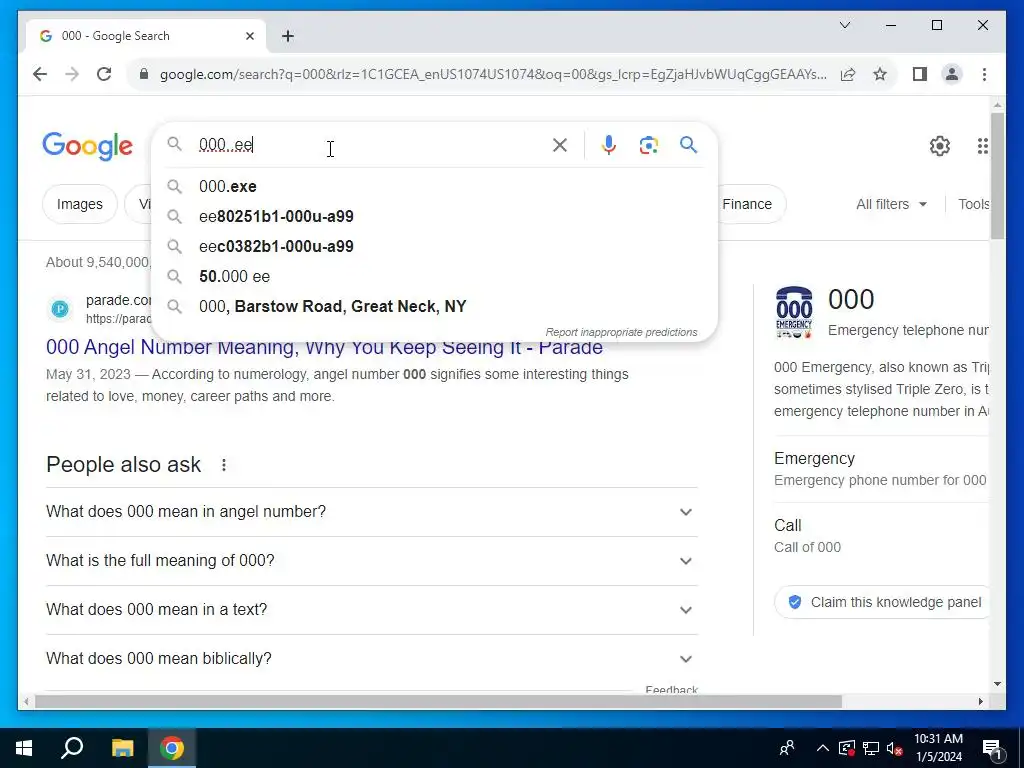Open Windows taskbar search
The image size is (1024, 768).
click(x=72, y=748)
